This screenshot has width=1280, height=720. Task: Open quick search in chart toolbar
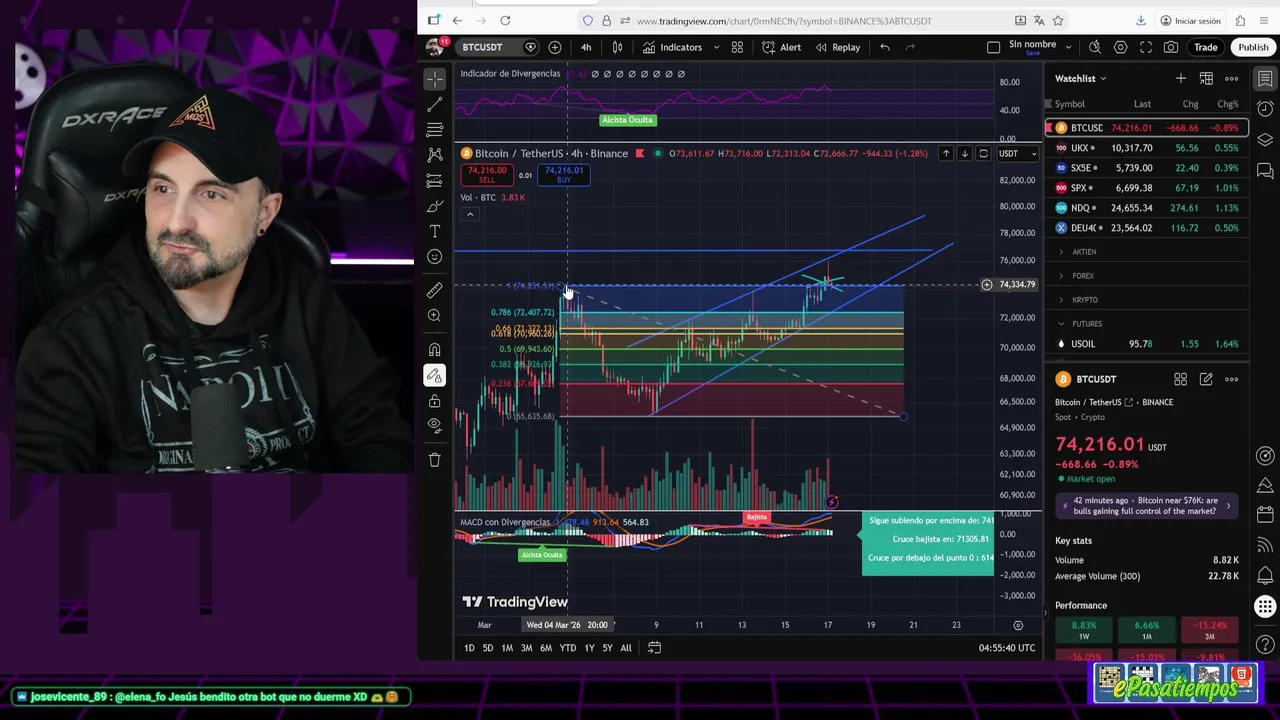pos(1095,47)
